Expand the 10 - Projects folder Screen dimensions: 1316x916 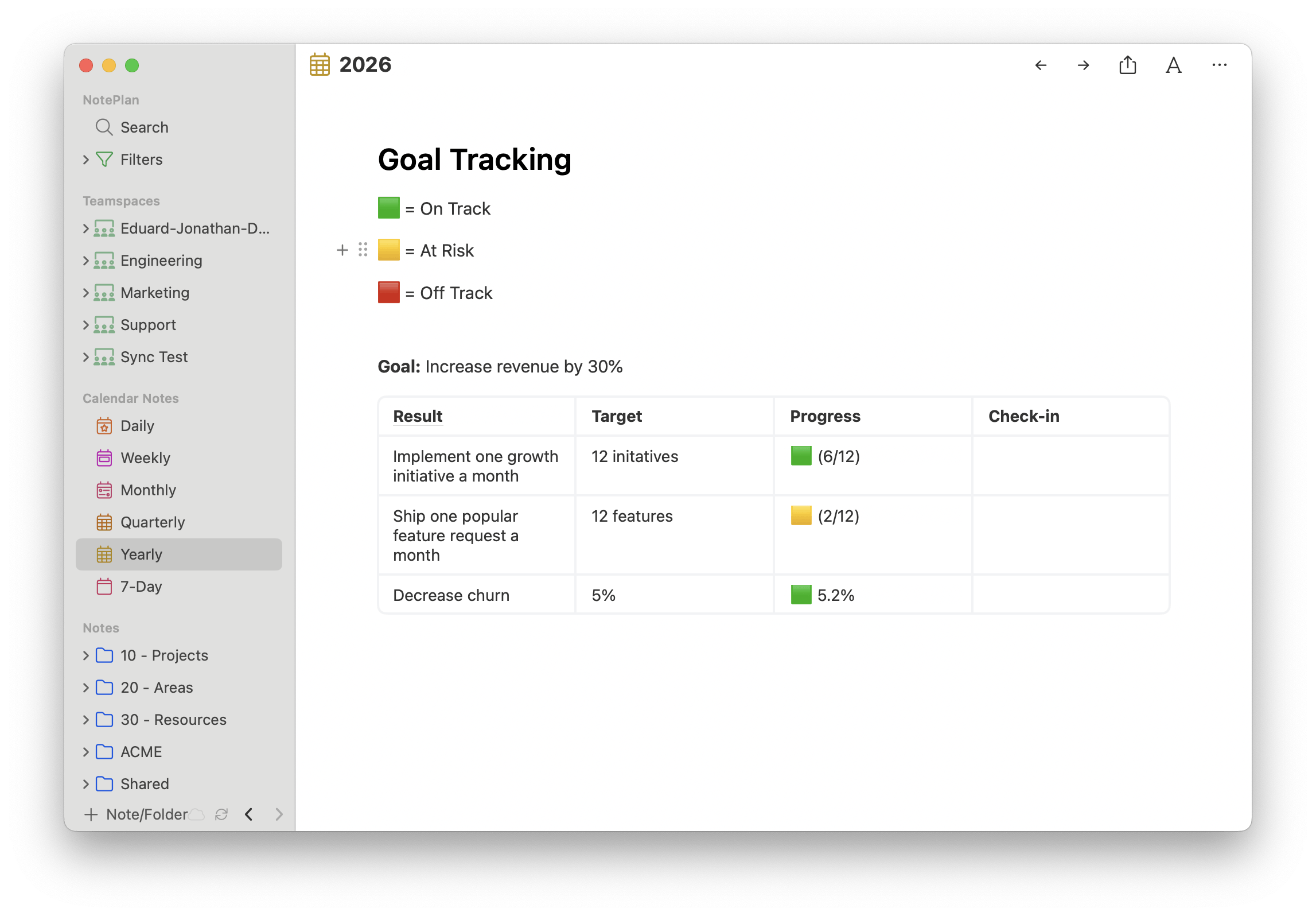point(86,655)
